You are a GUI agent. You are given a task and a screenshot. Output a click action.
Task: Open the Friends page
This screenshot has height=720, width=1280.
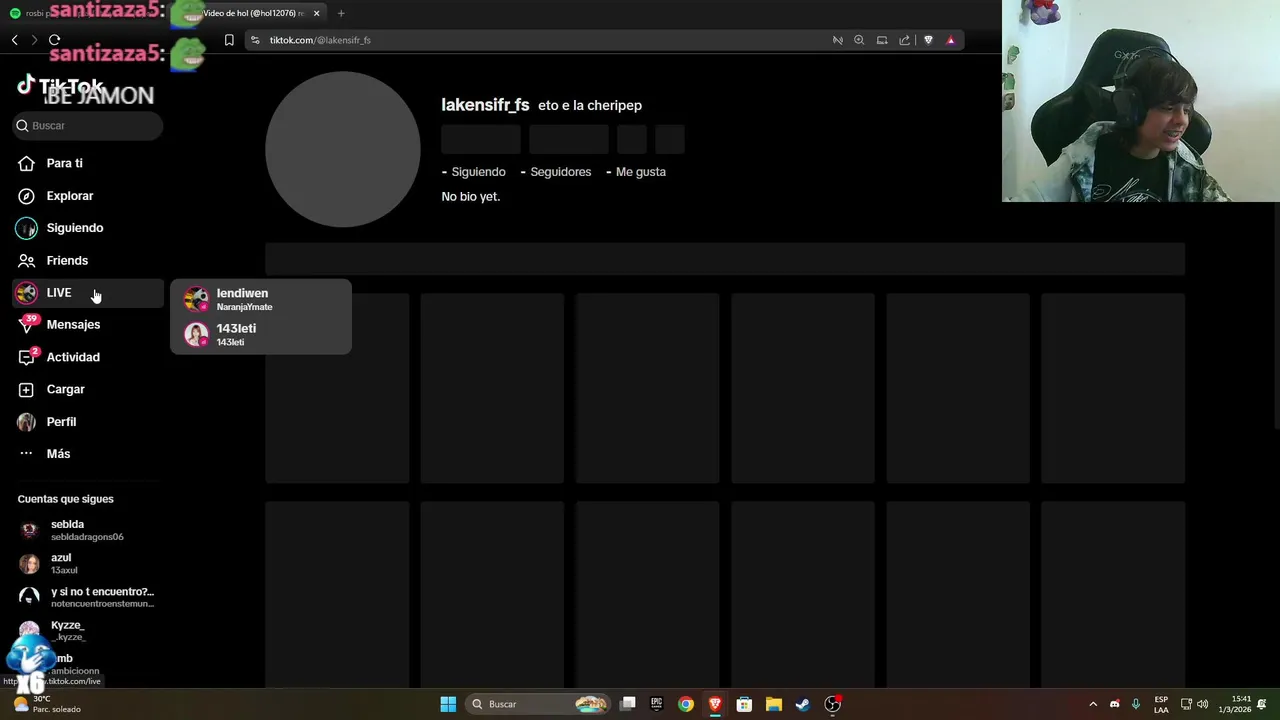[x=88, y=260]
